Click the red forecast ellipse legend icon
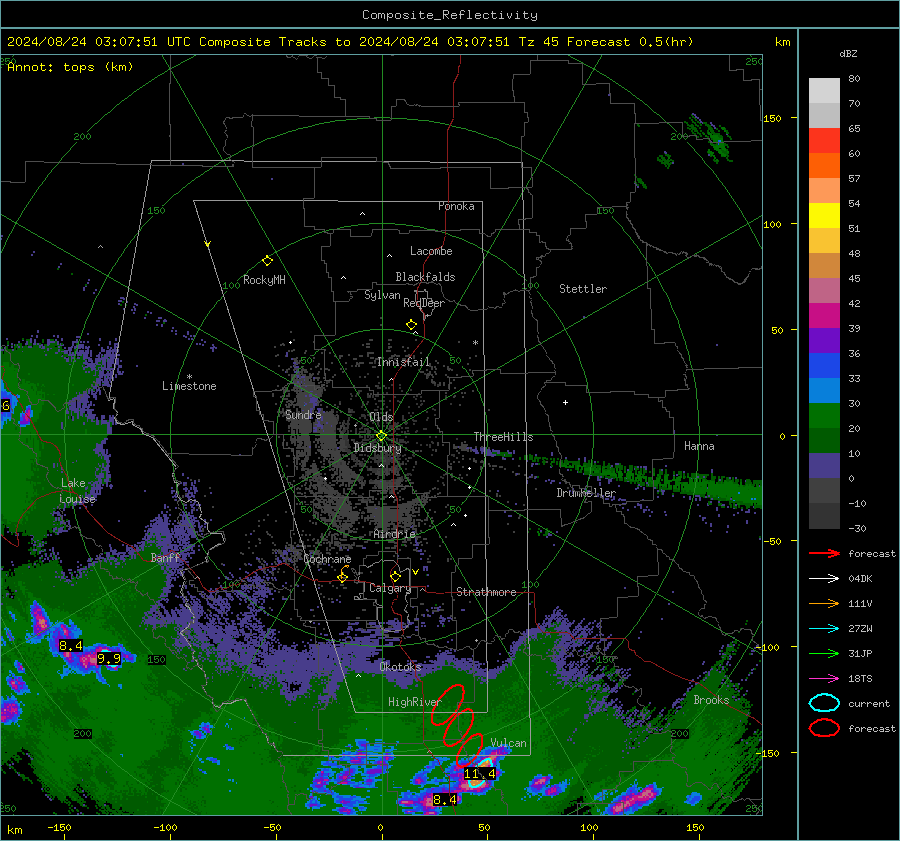The image size is (900, 841). coord(824,728)
